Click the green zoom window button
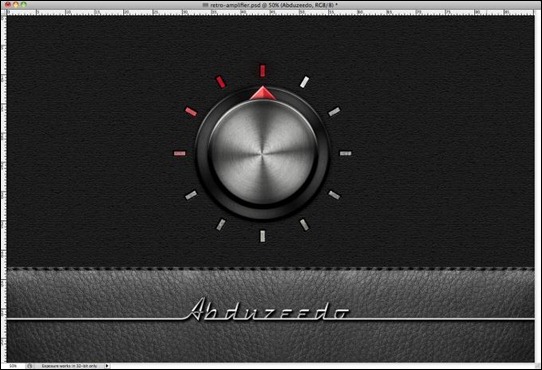 (24, 5)
